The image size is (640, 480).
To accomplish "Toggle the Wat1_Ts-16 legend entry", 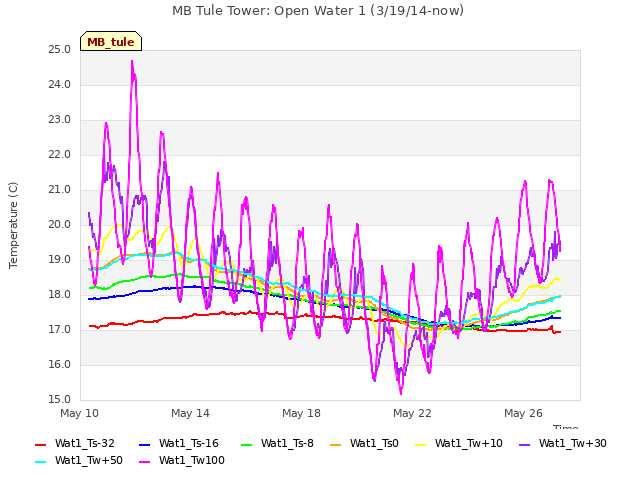I will [x=179, y=443].
